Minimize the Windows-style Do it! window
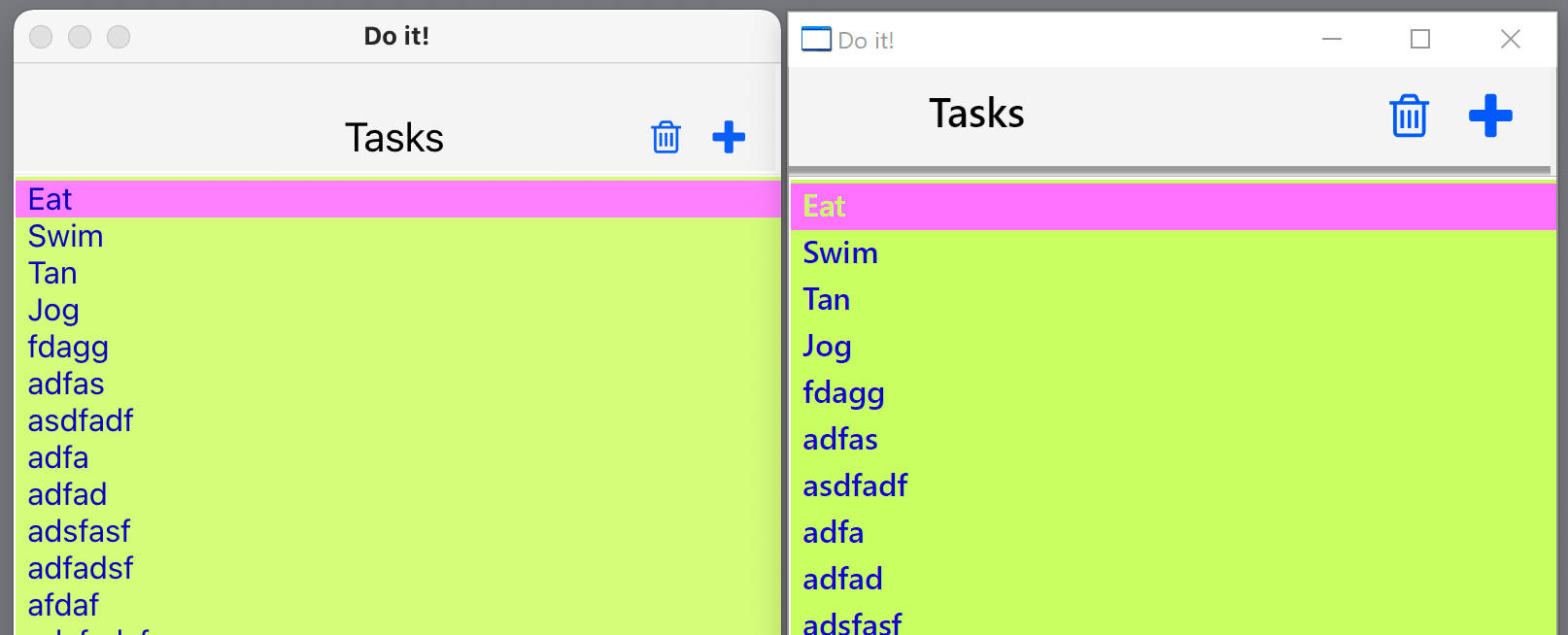 [x=1332, y=39]
